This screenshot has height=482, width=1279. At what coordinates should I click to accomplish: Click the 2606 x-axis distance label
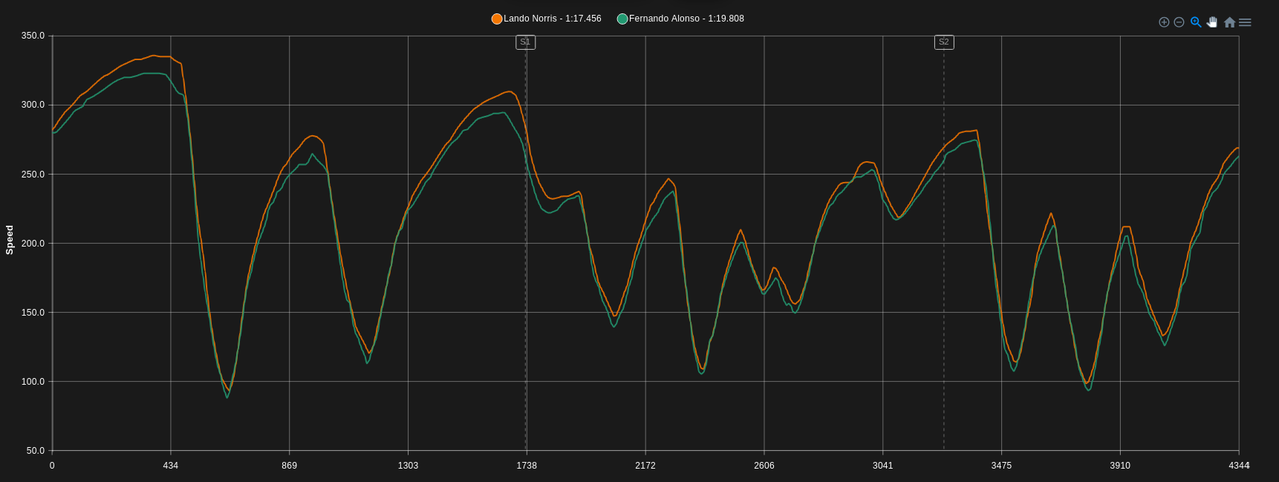pyautogui.click(x=764, y=466)
